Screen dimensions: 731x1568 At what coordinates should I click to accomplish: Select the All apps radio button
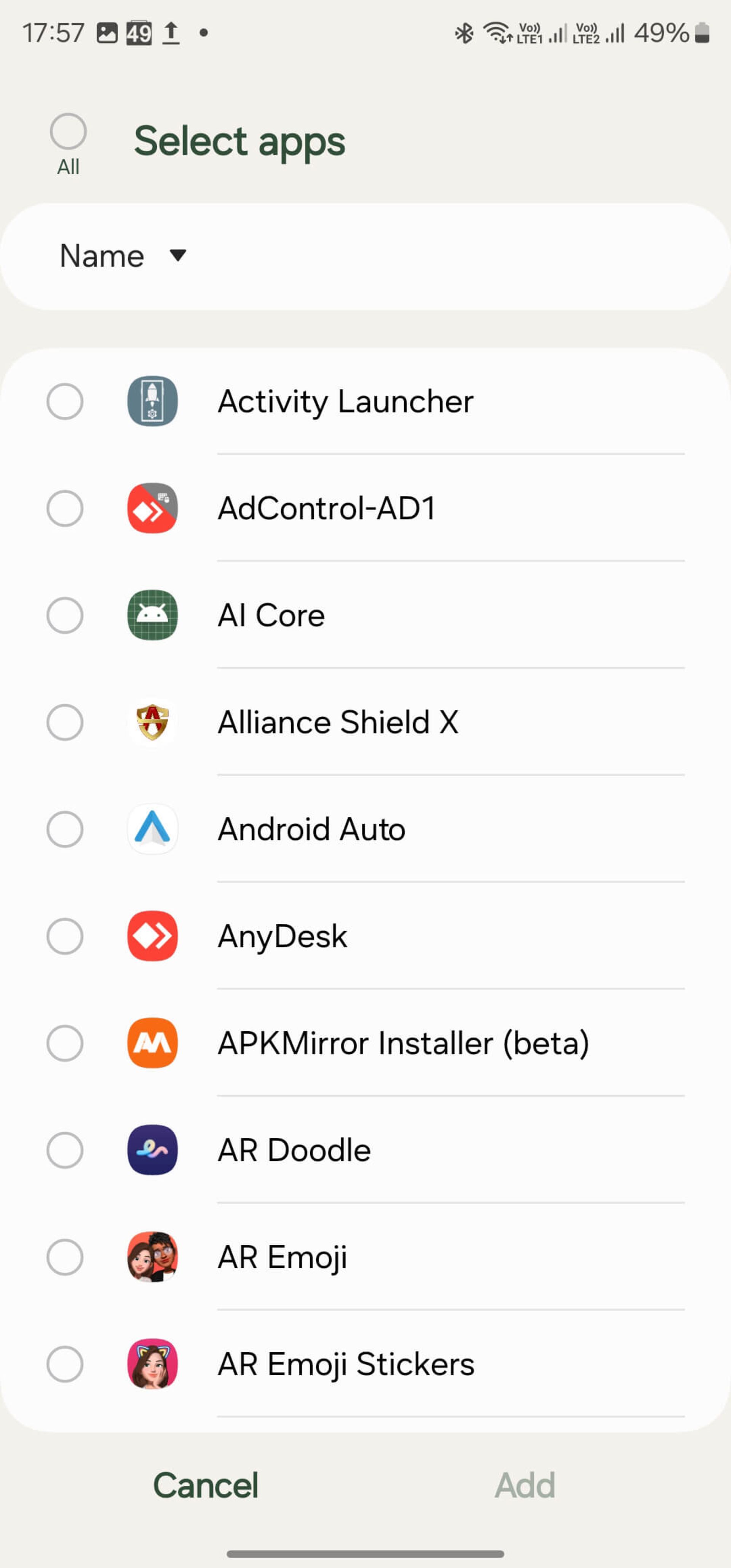click(68, 131)
